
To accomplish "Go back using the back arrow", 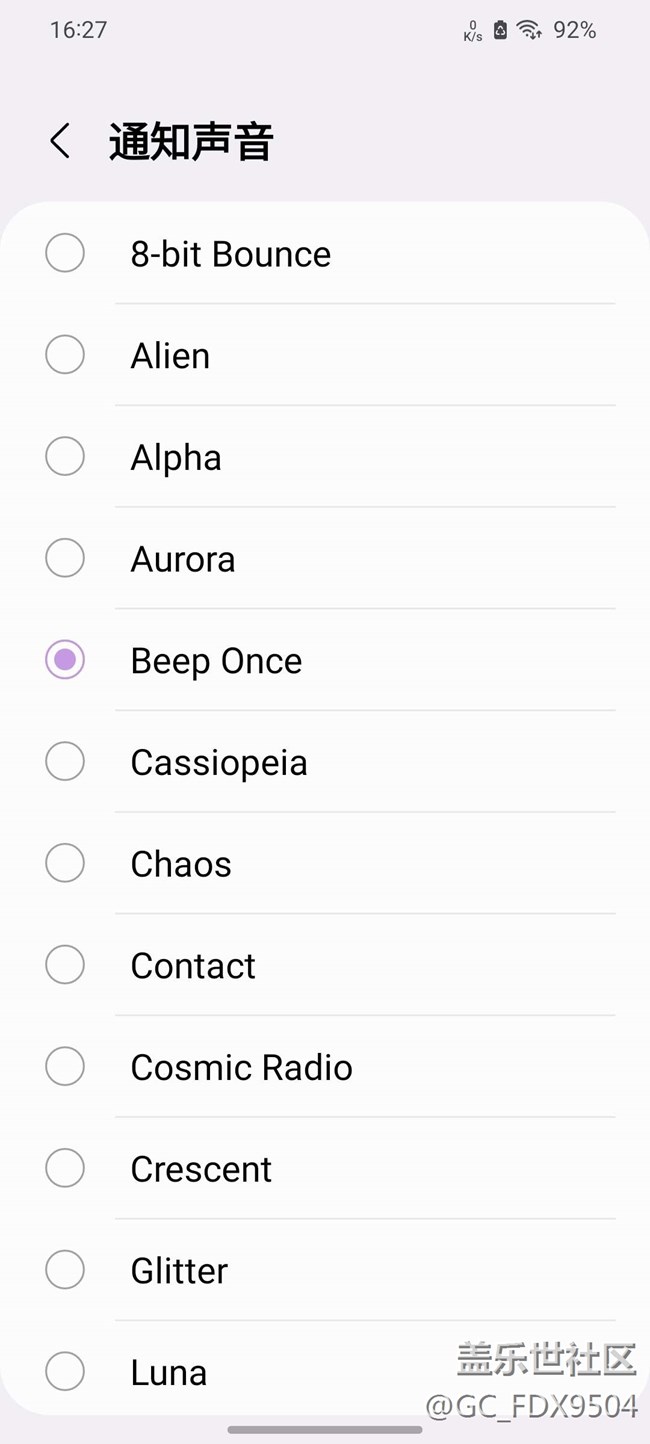I will (x=60, y=141).
